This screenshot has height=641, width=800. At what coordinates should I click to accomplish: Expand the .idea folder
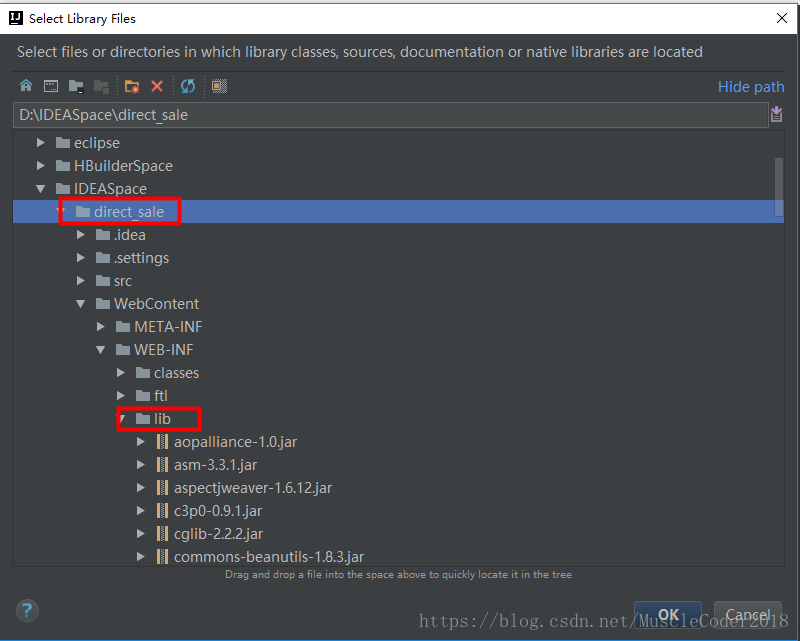(81, 235)
